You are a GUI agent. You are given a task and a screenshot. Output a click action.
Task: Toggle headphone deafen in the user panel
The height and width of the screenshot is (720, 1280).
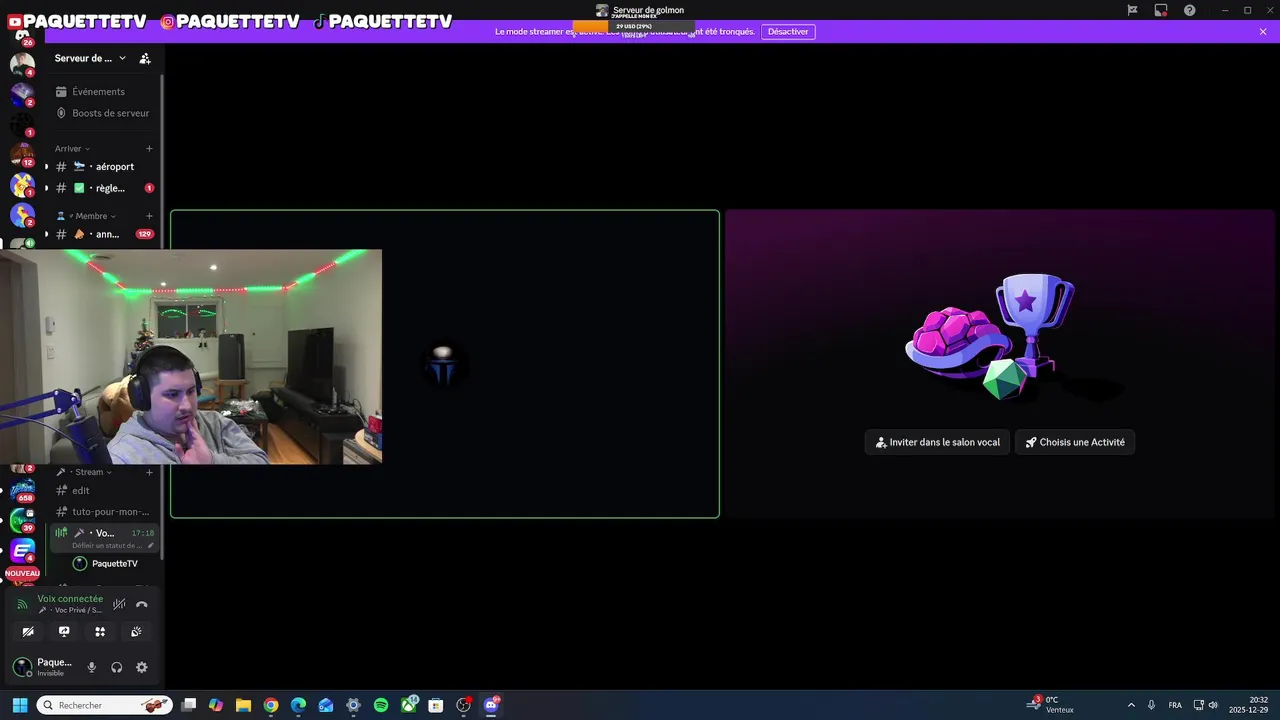tap(117, 668)
